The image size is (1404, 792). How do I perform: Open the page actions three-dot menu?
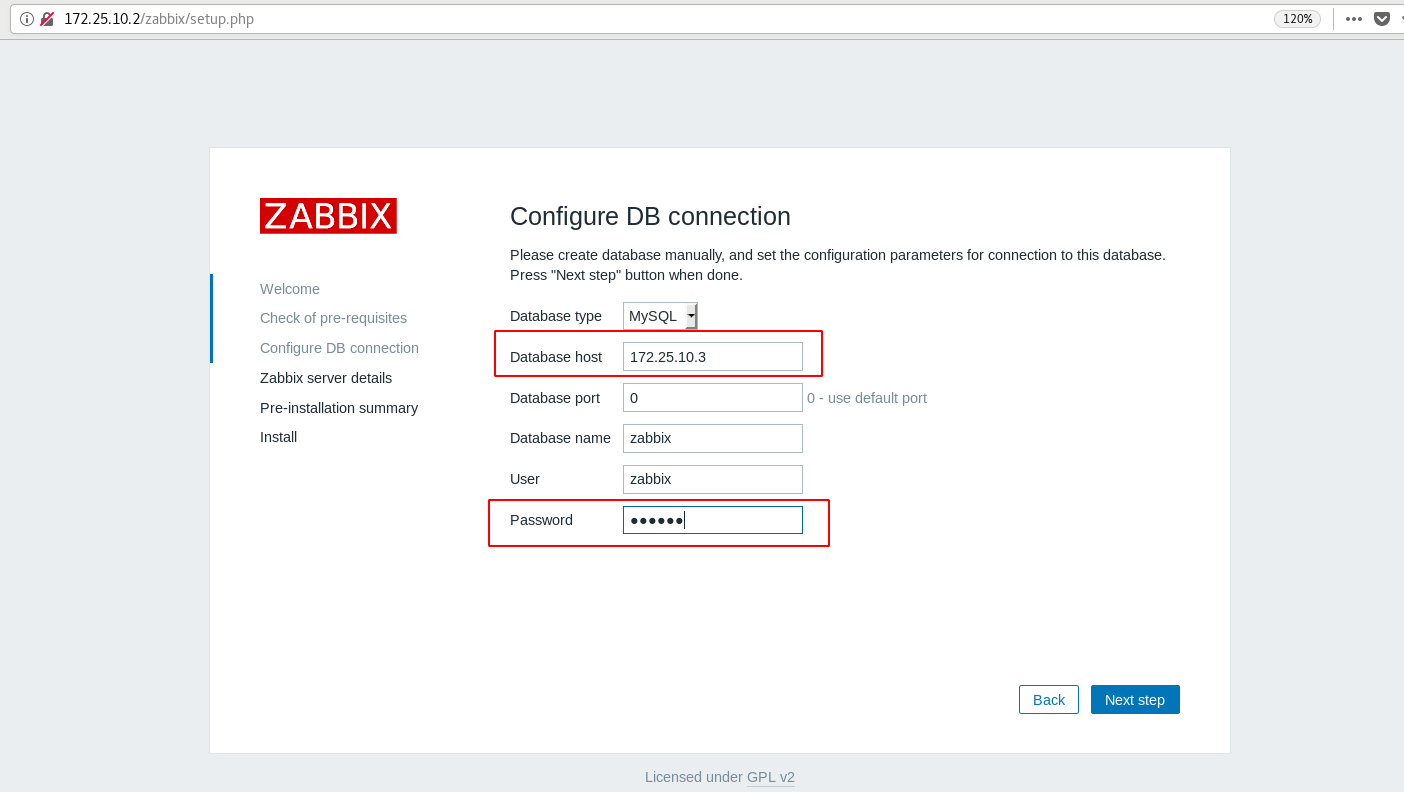pos(1354,19)
